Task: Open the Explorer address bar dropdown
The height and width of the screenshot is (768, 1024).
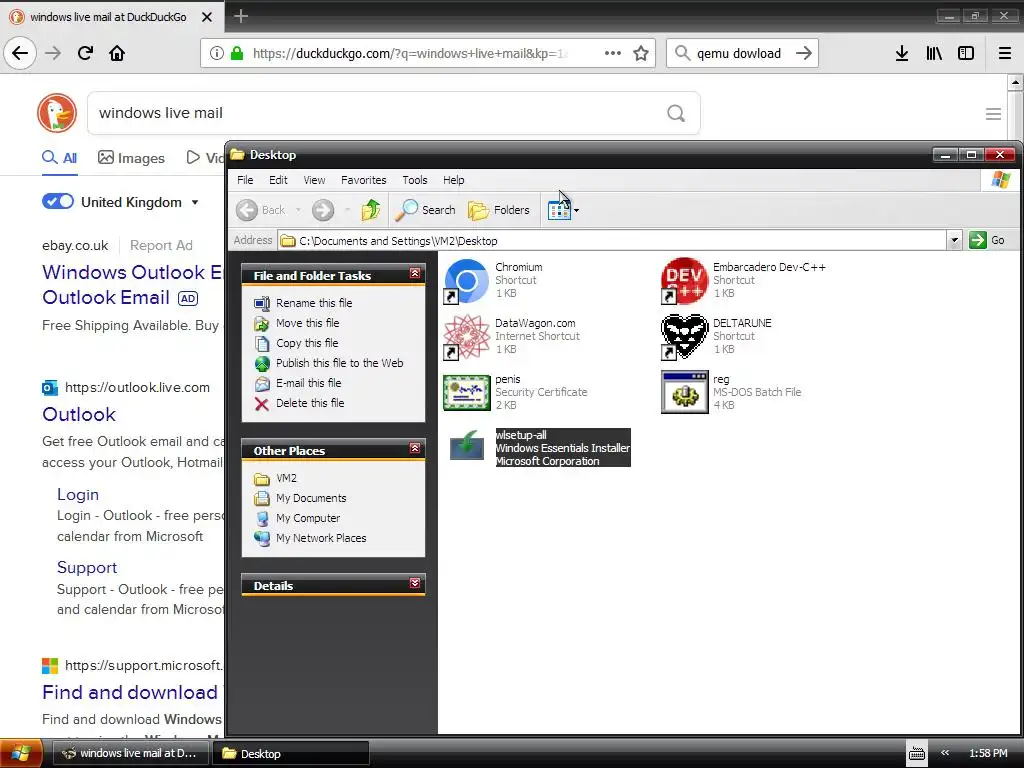Action: [x=954, y=240]
